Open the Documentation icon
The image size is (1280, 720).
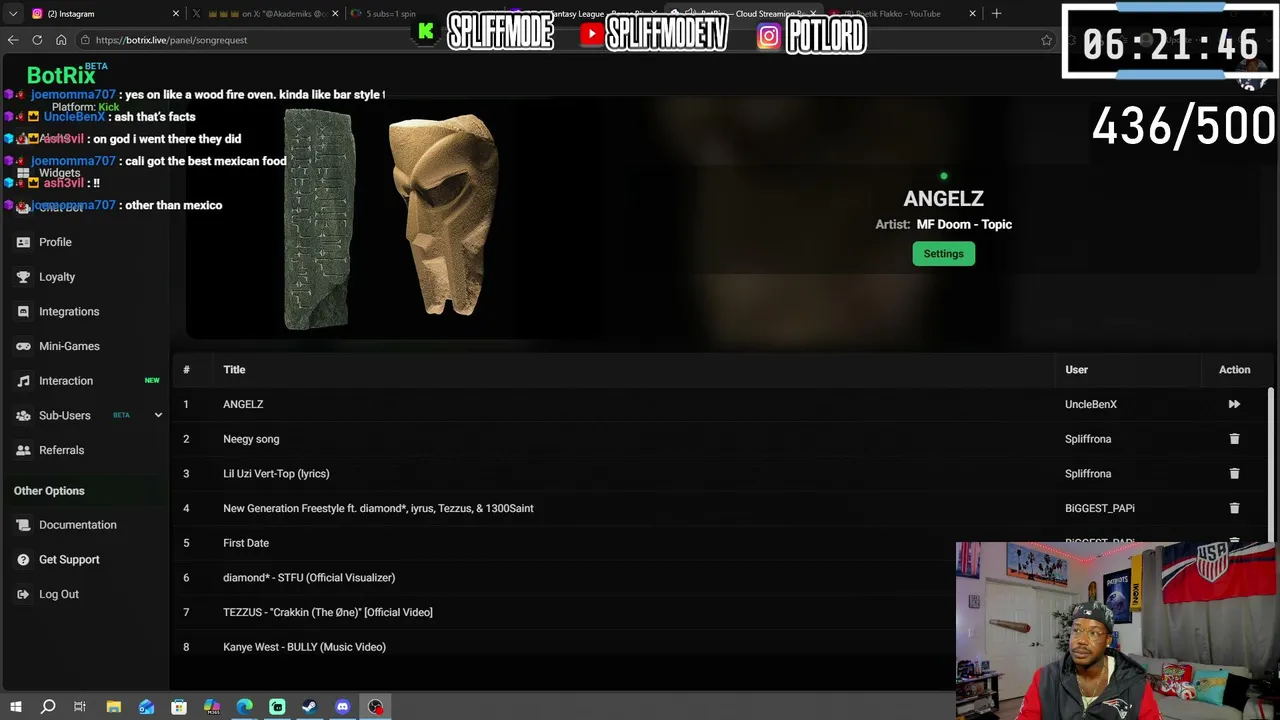[23, 525]
